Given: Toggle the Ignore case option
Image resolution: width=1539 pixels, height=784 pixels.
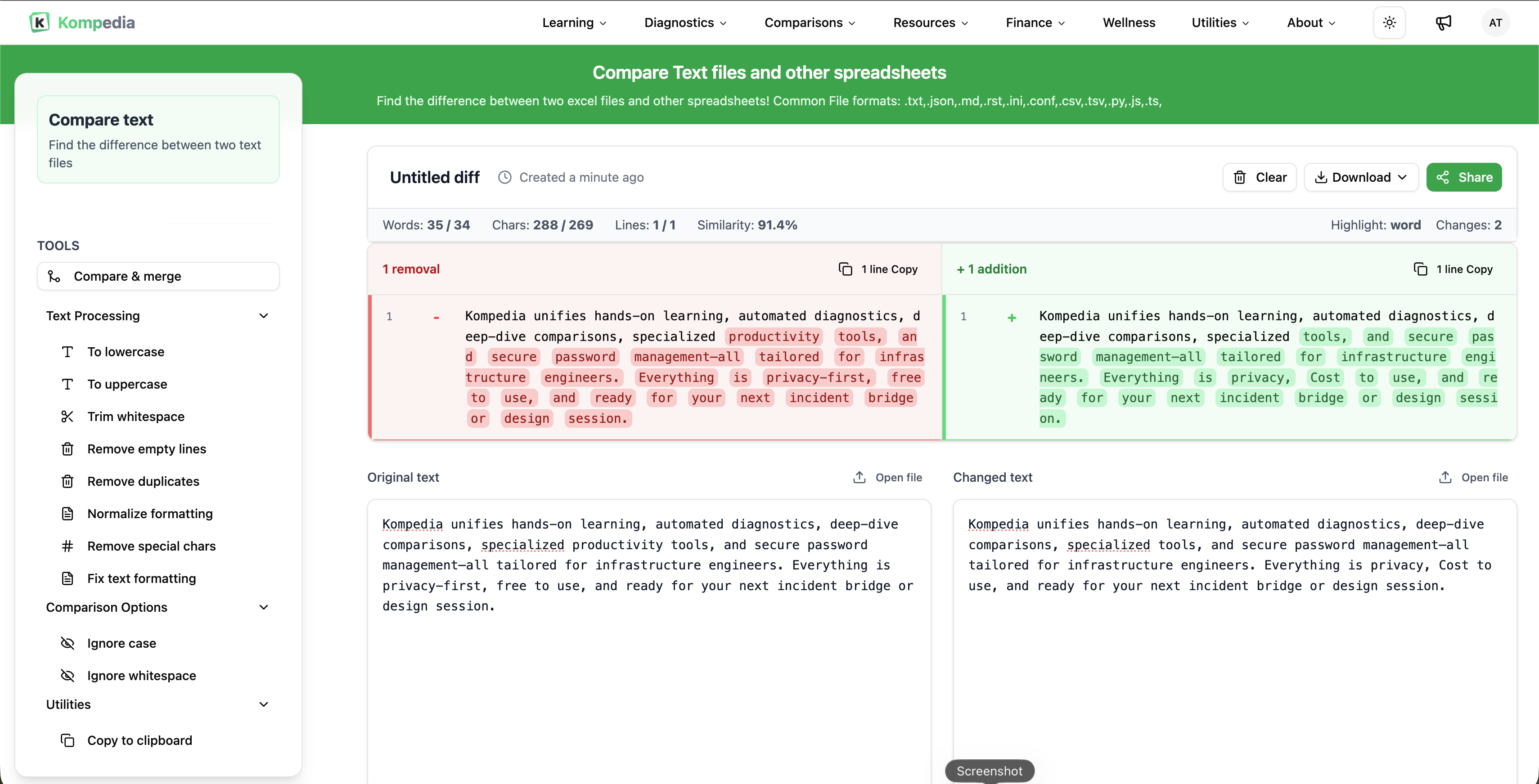Looking at the screenshot, I should (x=121, y=643).
